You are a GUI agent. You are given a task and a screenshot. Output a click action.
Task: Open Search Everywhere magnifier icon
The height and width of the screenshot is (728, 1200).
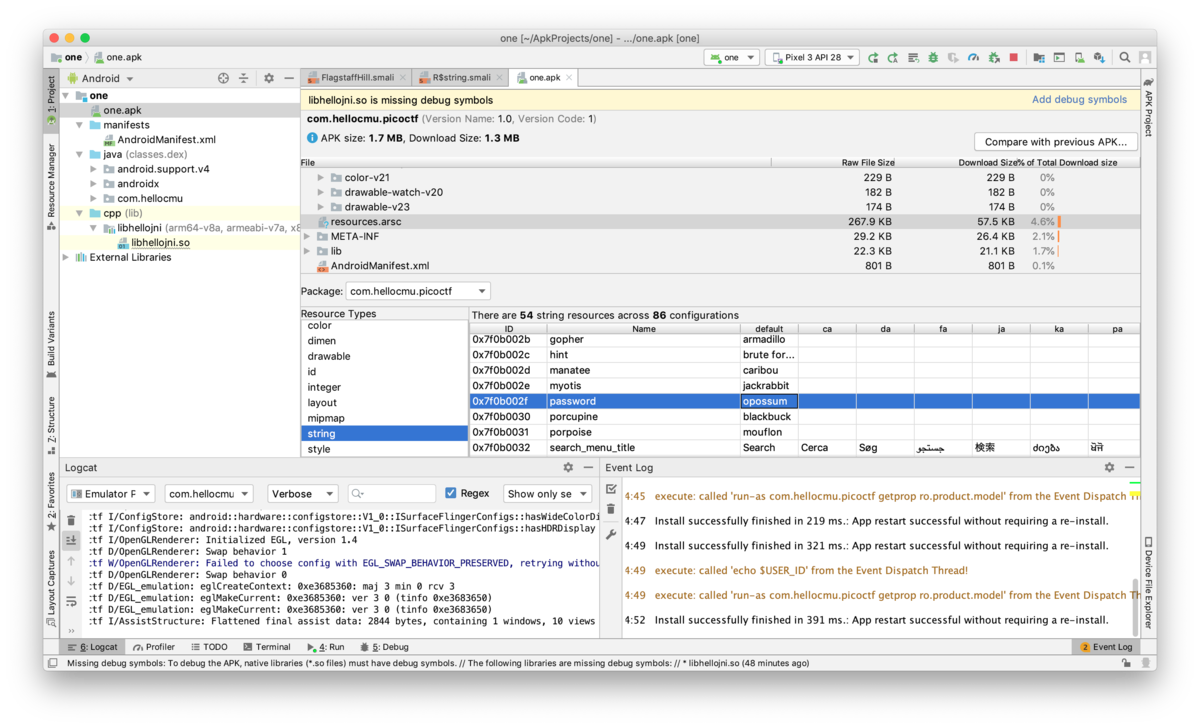click(1125, 58)
